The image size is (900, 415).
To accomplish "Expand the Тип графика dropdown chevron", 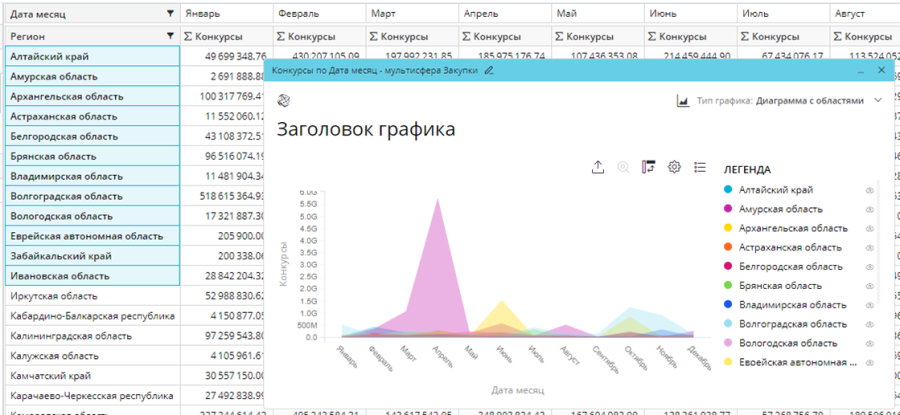I will [878, 101].
